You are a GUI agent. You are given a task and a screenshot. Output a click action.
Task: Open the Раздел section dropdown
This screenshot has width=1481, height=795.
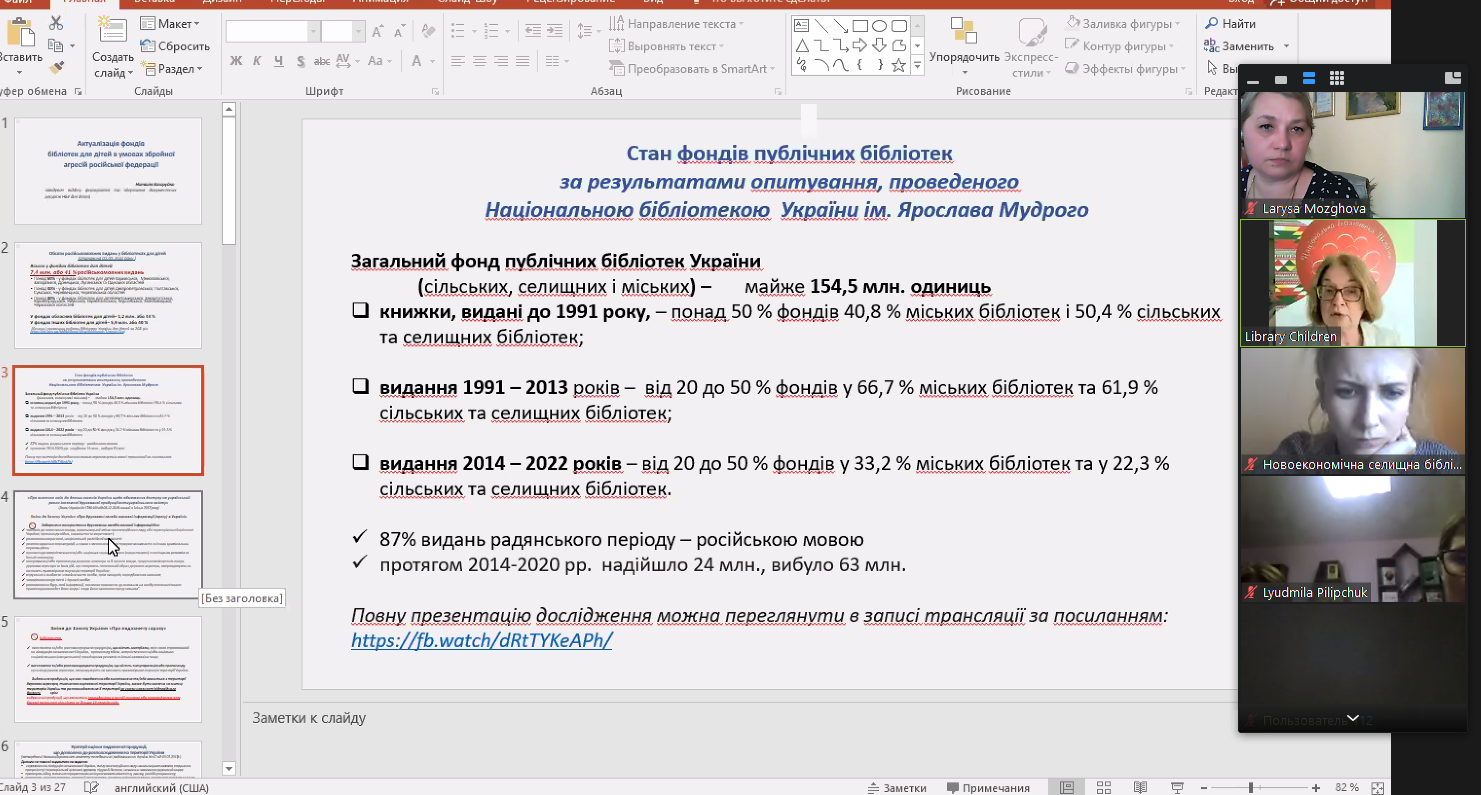click(x=173, y=69)
